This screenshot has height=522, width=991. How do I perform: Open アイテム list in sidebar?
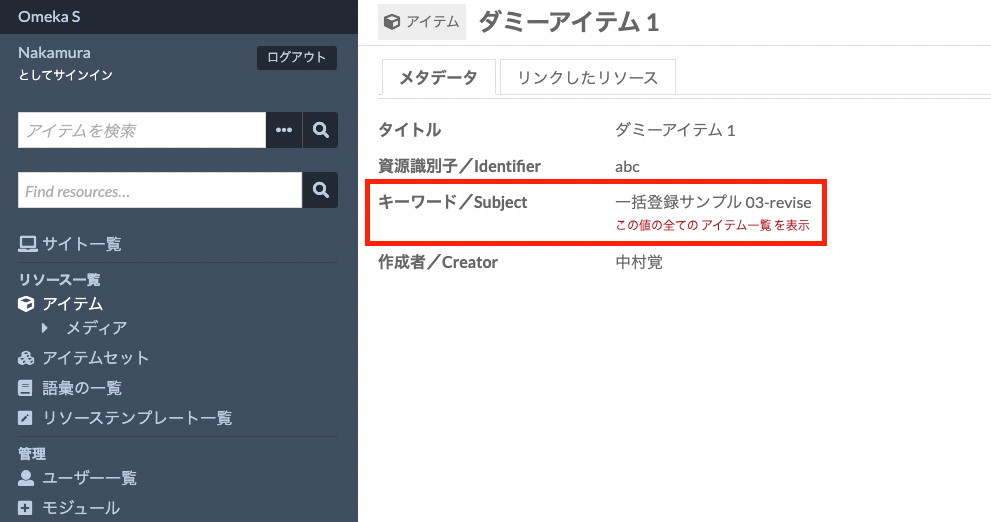pyautogui.click(x=73, y=304)
